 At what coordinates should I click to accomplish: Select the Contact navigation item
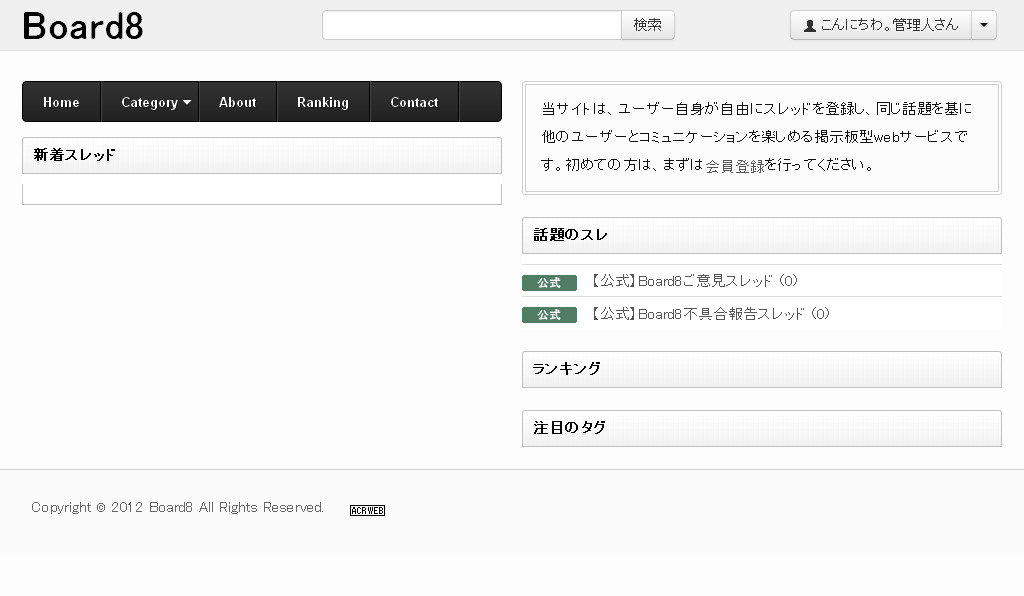click(414, 102)
